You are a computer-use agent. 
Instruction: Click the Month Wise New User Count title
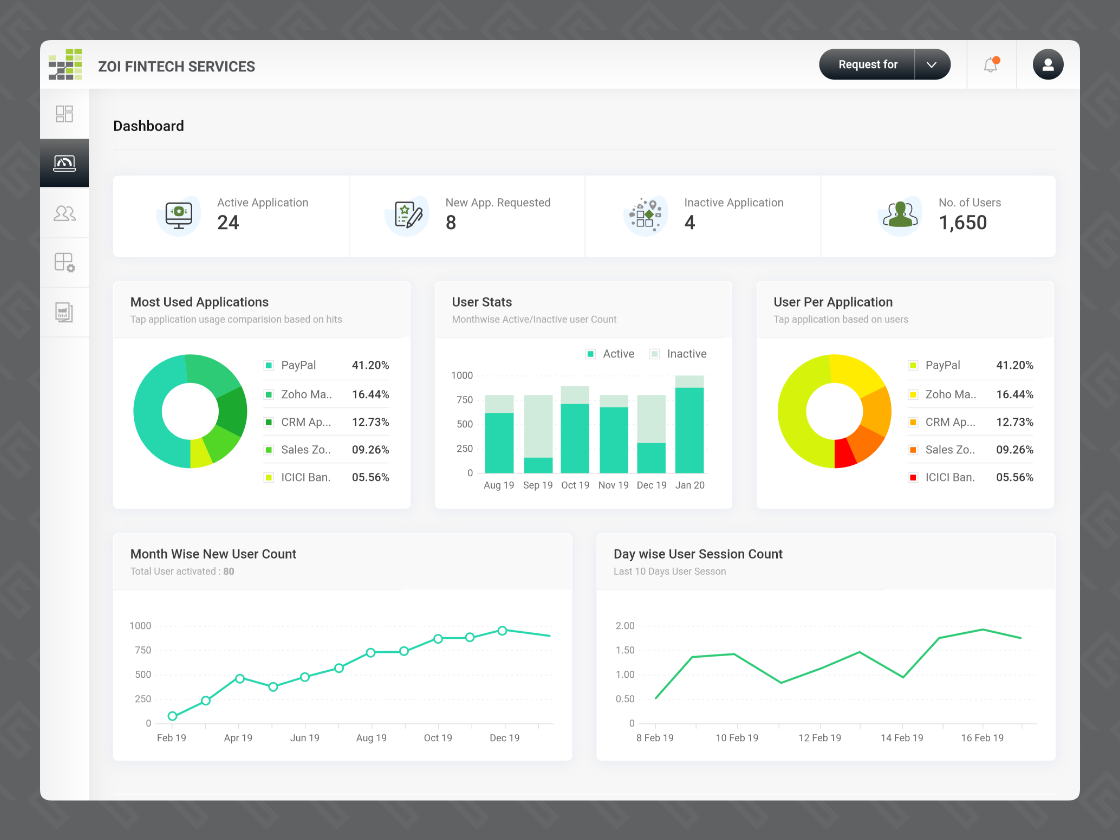pyautogui.click(x=213, y=554)
